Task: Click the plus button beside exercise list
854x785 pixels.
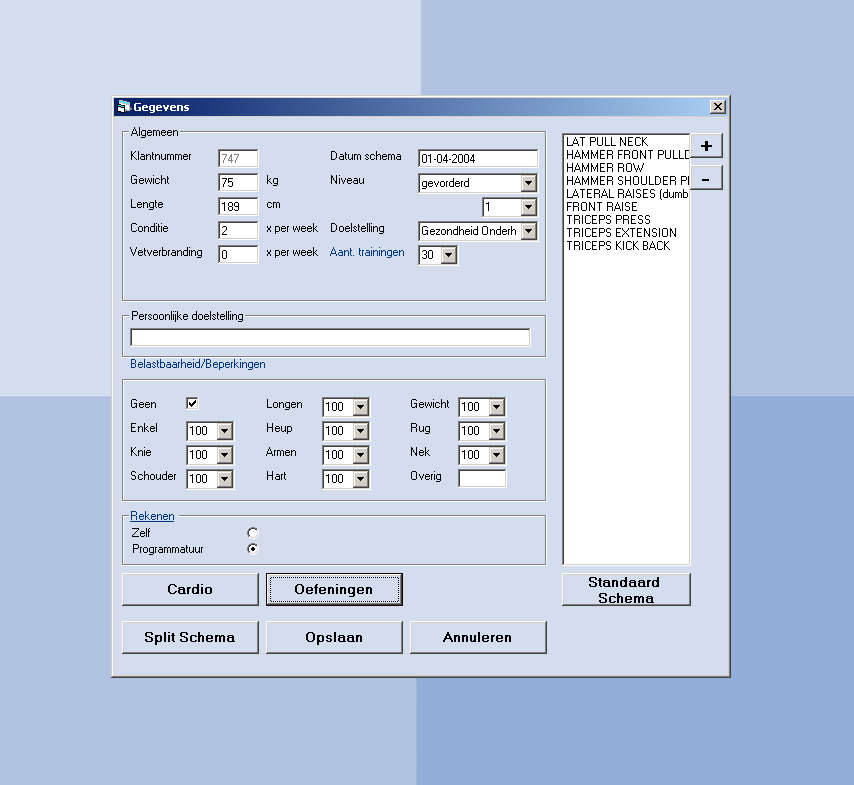Action: pos(706,146)
